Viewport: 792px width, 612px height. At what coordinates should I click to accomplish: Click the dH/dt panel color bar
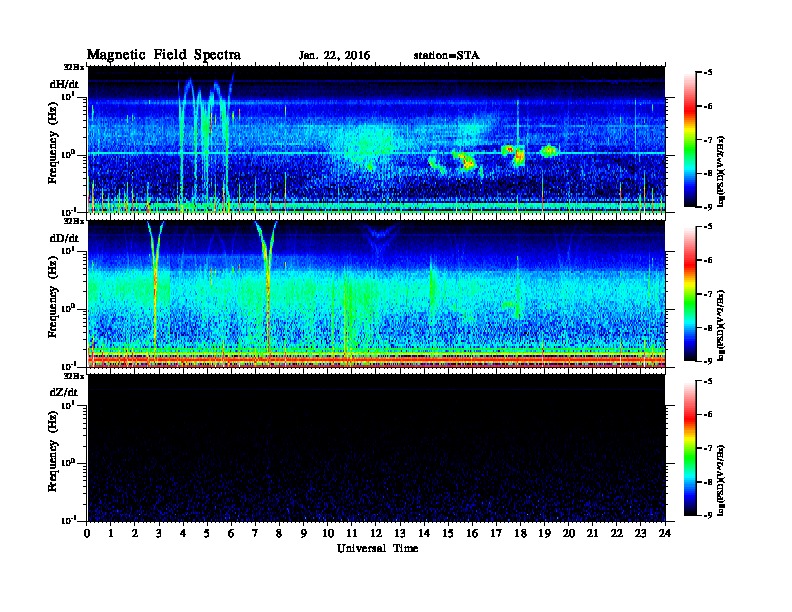(x=690, y=140)
